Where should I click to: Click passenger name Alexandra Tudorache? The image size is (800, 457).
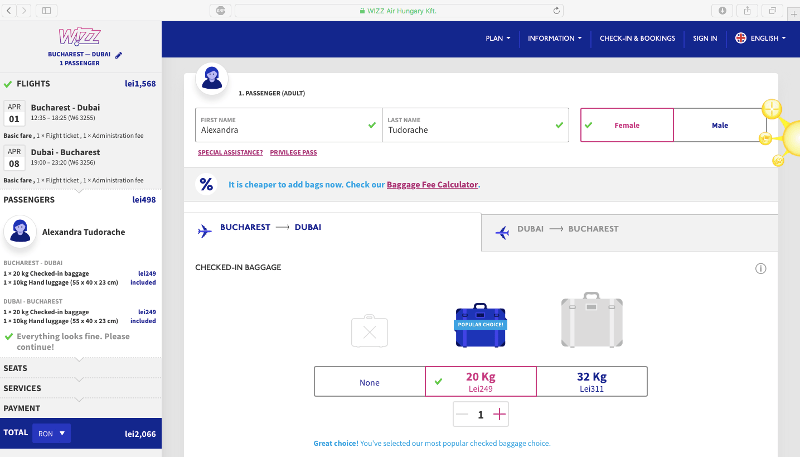tap(84, 232)
